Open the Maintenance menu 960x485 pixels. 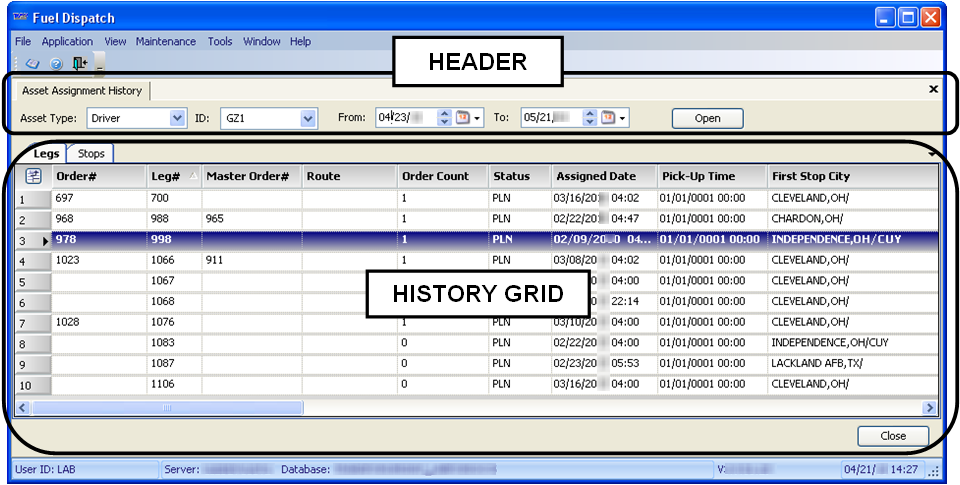click(166, 41)
